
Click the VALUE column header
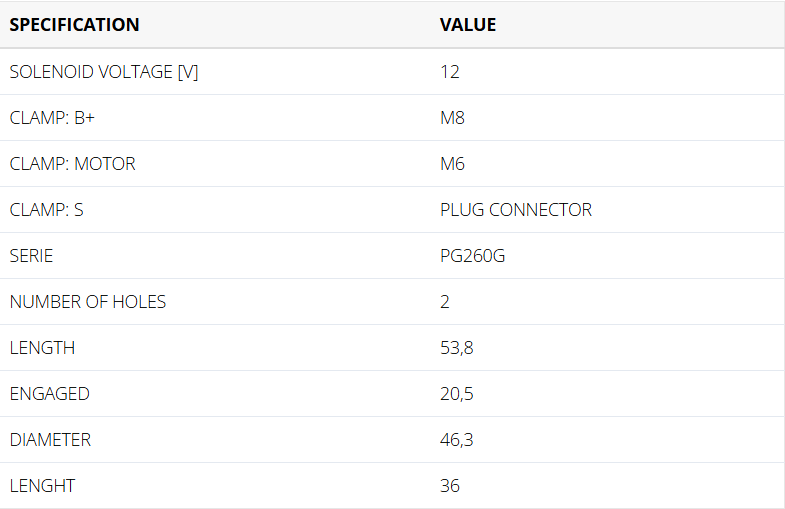468,25
